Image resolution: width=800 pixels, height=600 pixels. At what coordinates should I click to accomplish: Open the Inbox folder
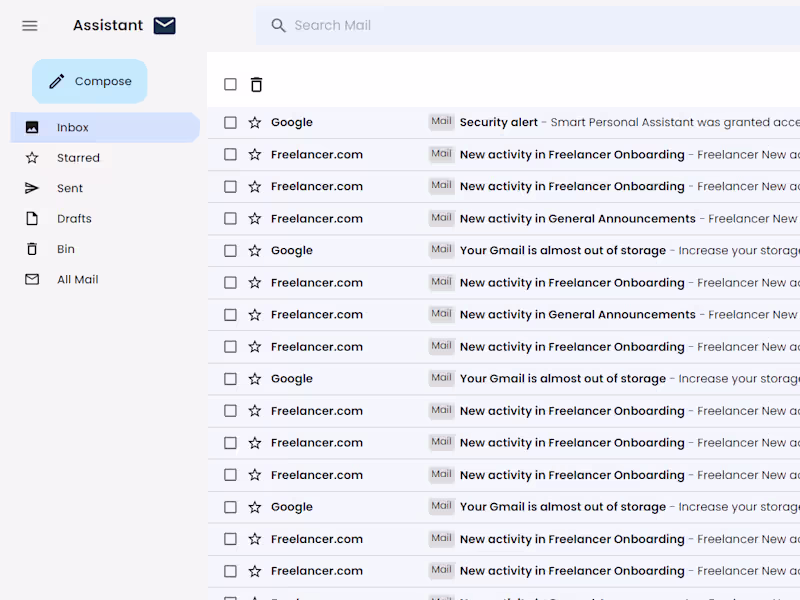(x=72, y=128)
